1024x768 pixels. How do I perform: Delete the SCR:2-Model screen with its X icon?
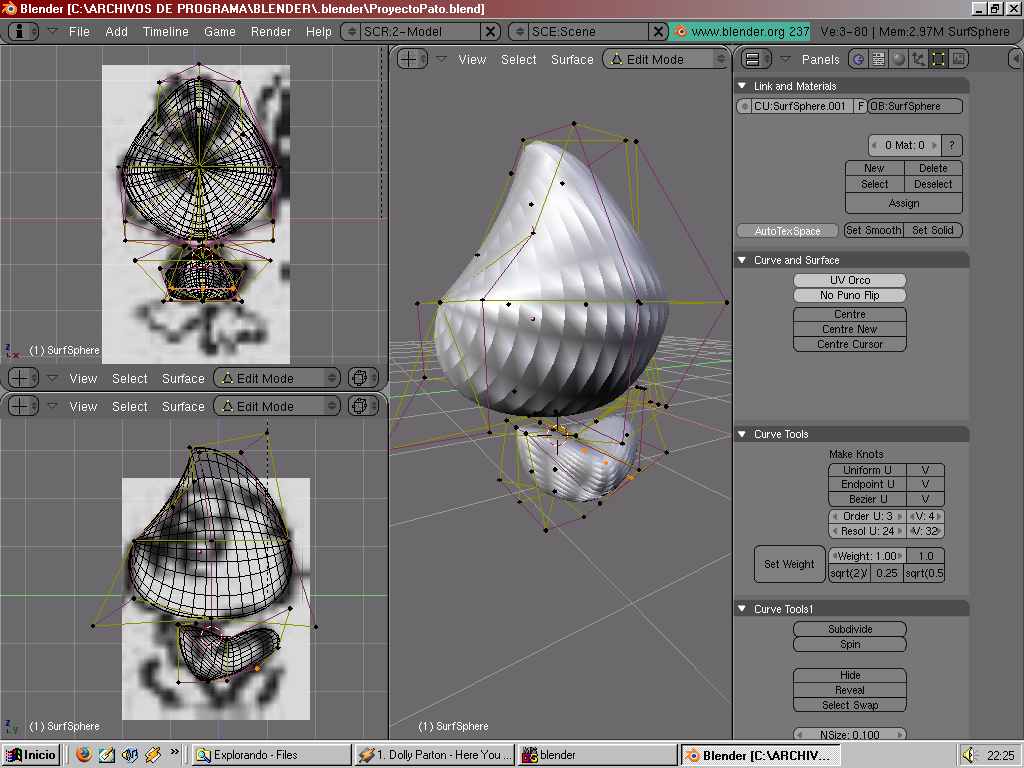490,31
